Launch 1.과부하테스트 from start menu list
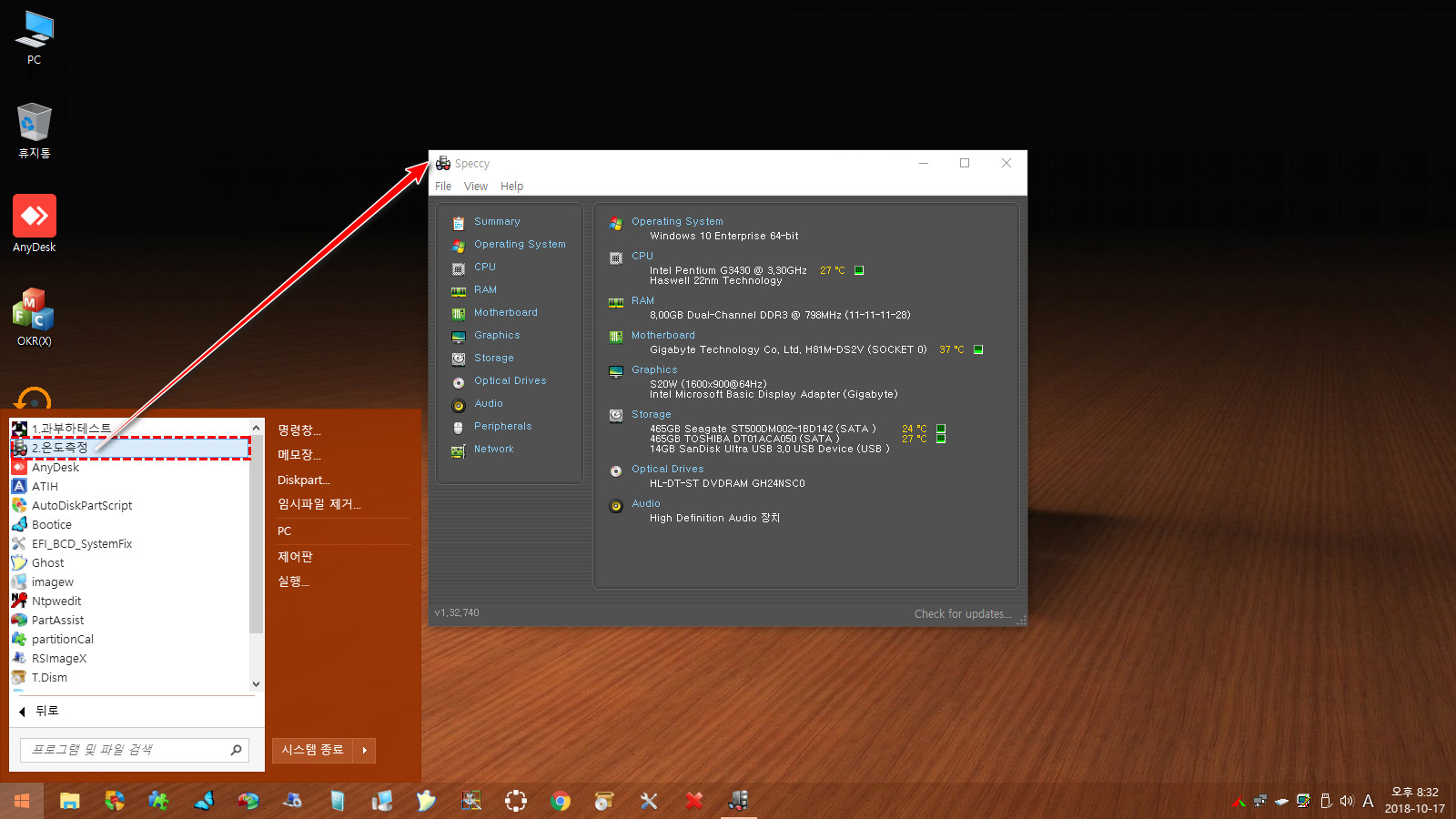 pyautogui.click(x=129, y=429)
